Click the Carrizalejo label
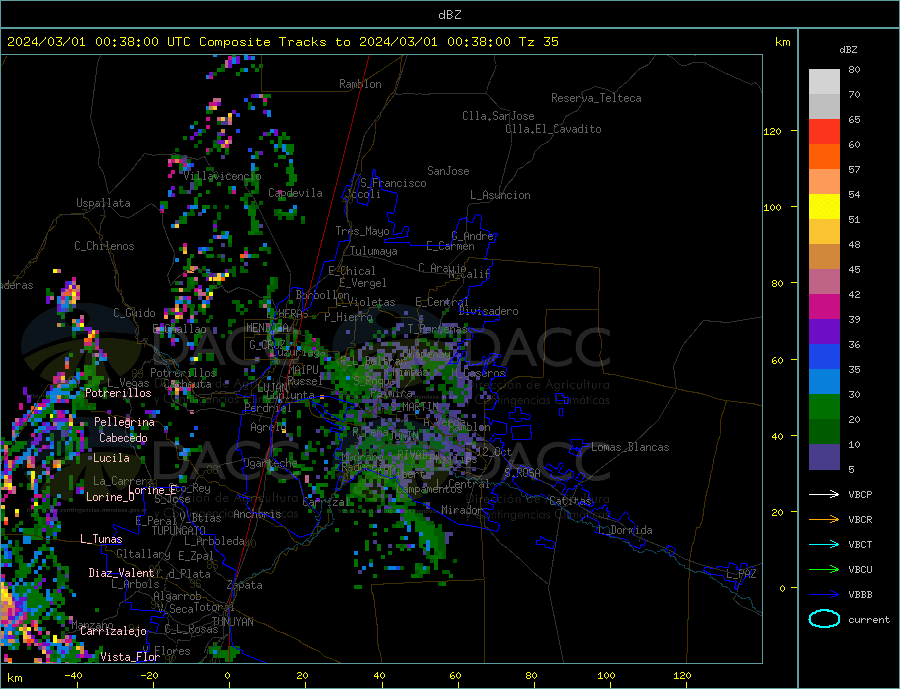The image size is (900, 689). tap(113, 631)
